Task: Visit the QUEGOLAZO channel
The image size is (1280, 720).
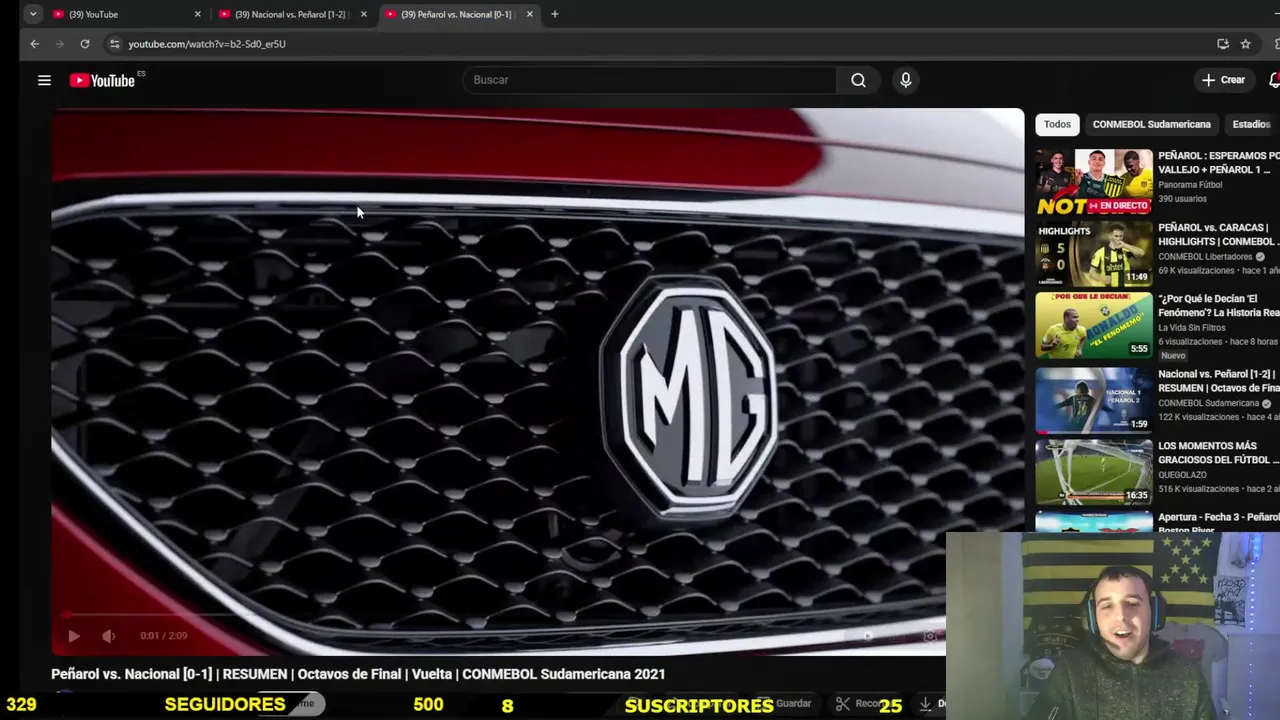Action: pos(1182,475)
